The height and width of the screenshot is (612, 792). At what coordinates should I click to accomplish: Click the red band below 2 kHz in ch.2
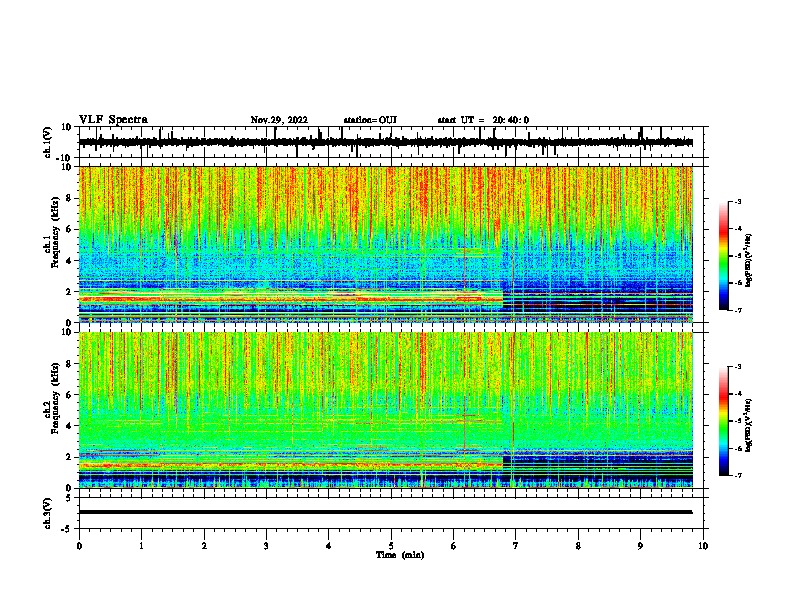tap(291, 465)
